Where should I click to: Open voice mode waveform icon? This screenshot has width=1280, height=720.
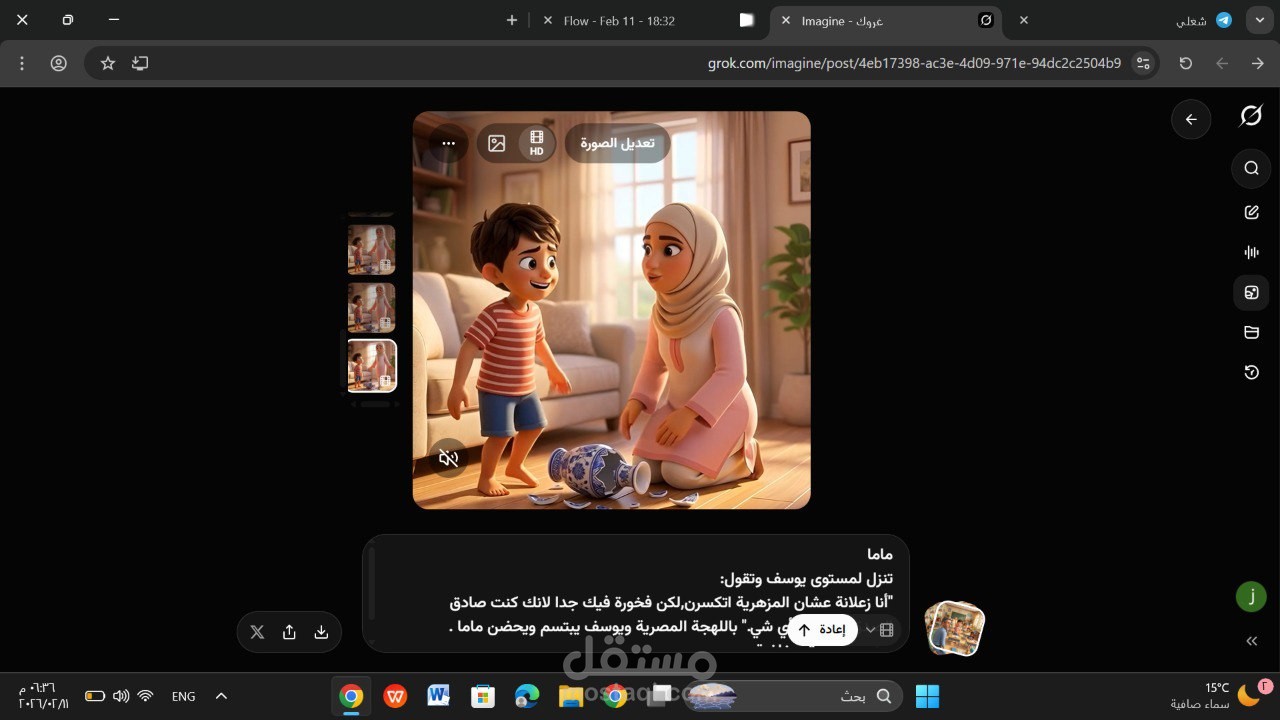point(1251,252)
